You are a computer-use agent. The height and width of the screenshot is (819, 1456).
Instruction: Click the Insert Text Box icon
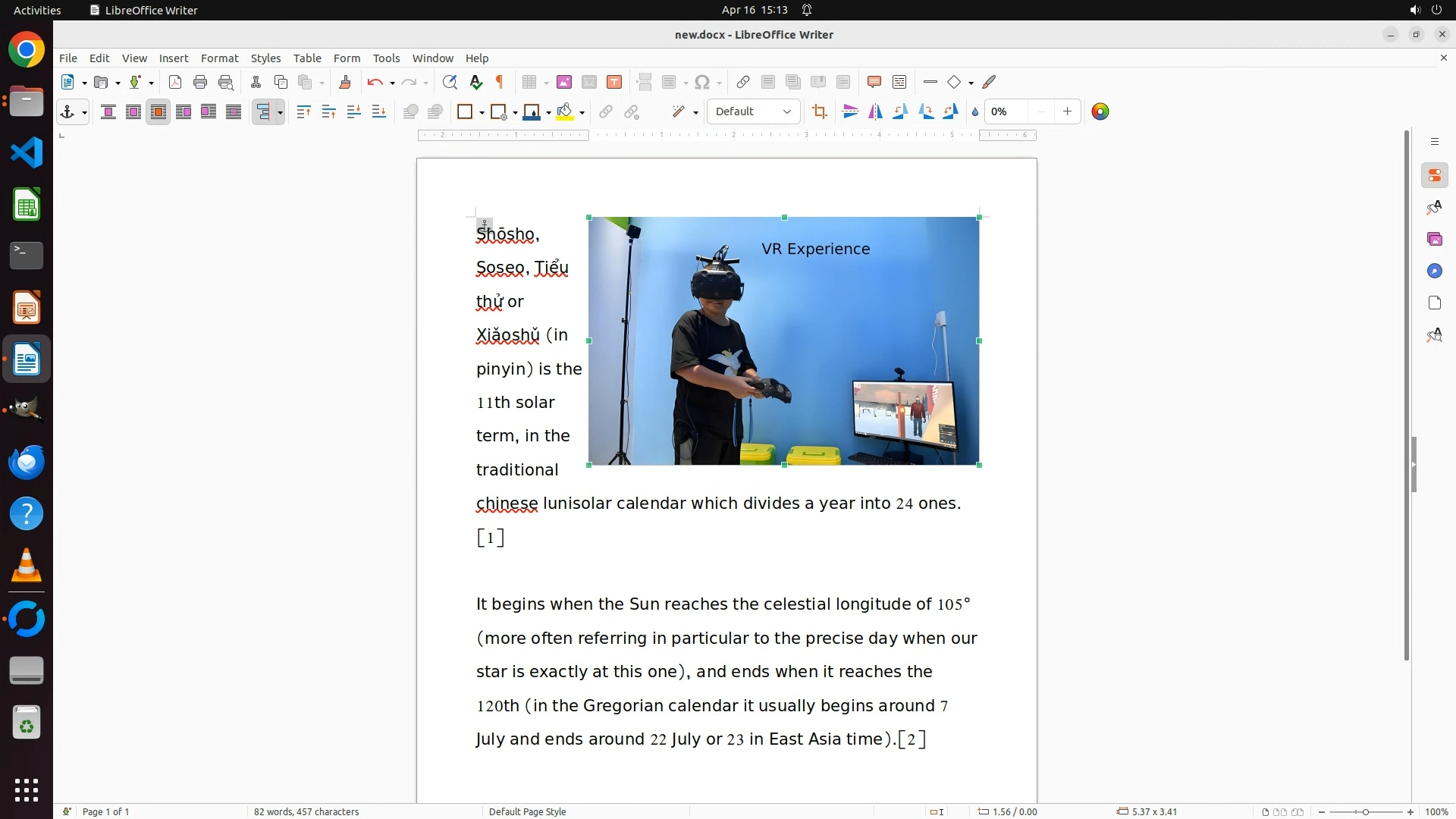coord(614,83)
